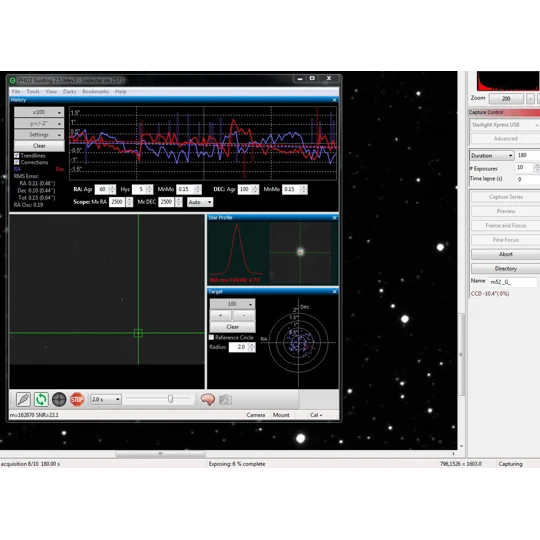Click the CCD -10.4° temperature readout
This screenshot has width=540, height=540.
(490, 294)
